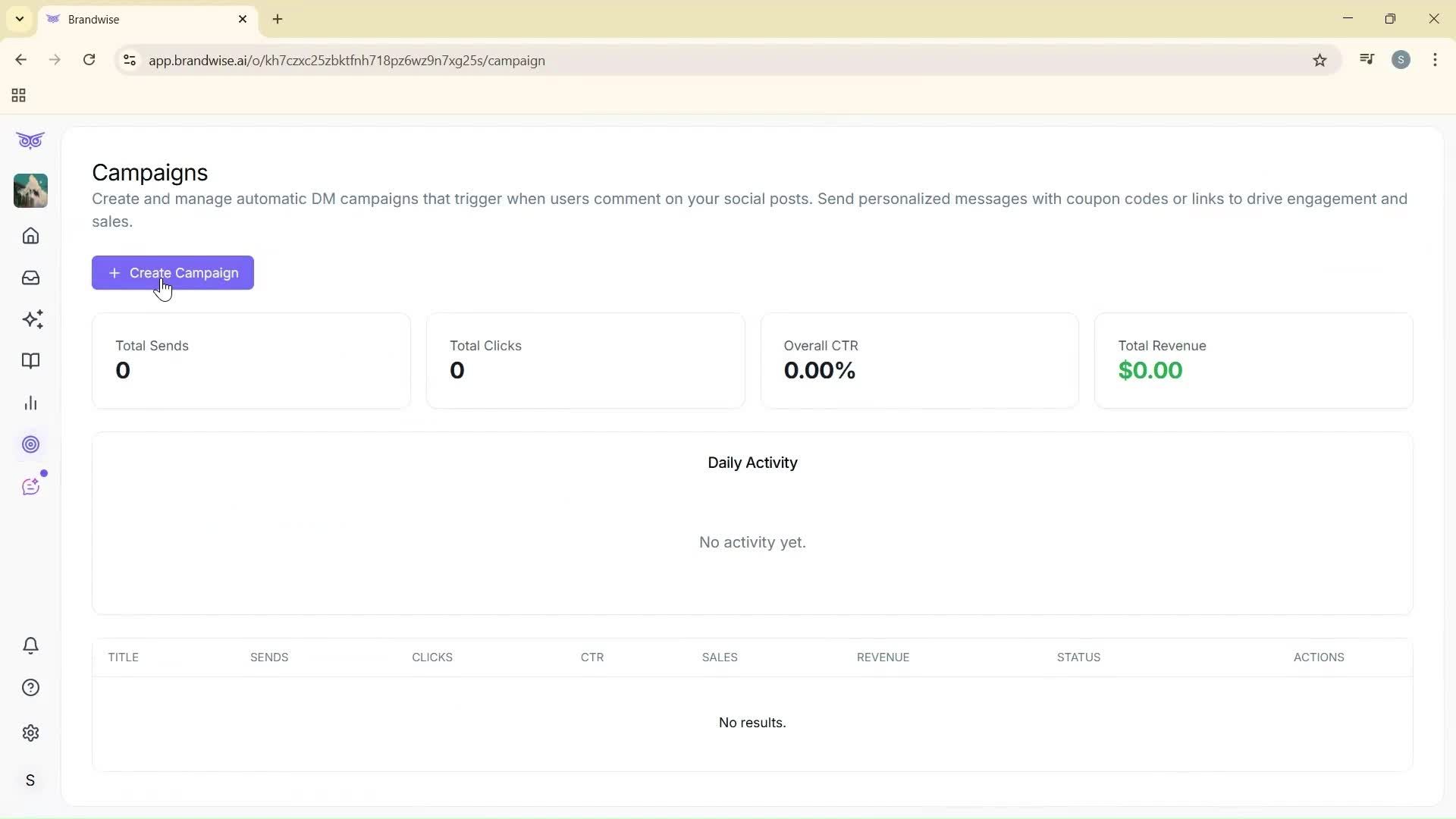Open the analytics bar-chart icon
Viewport: 1456px width, 819px height.
[x=30, y=403]
